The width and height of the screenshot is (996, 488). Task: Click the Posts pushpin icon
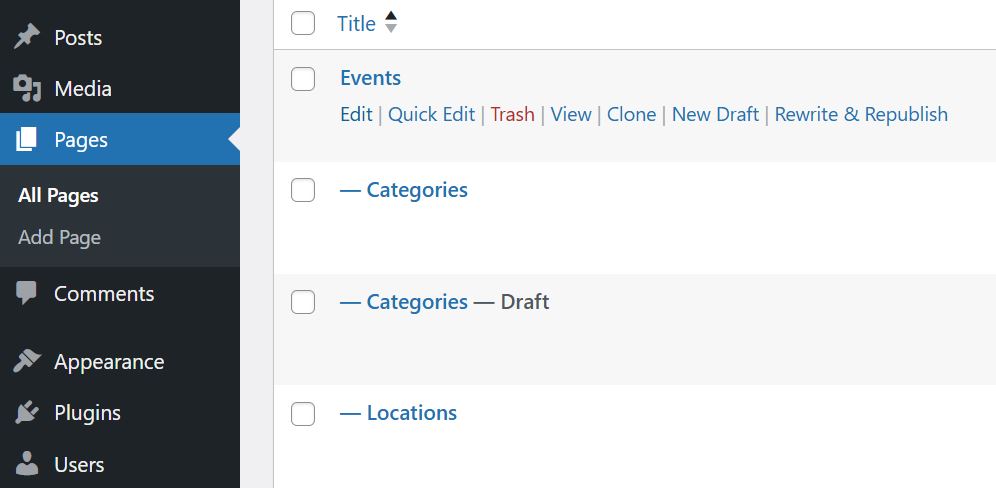pyautogui.click(x=27, y=38)
